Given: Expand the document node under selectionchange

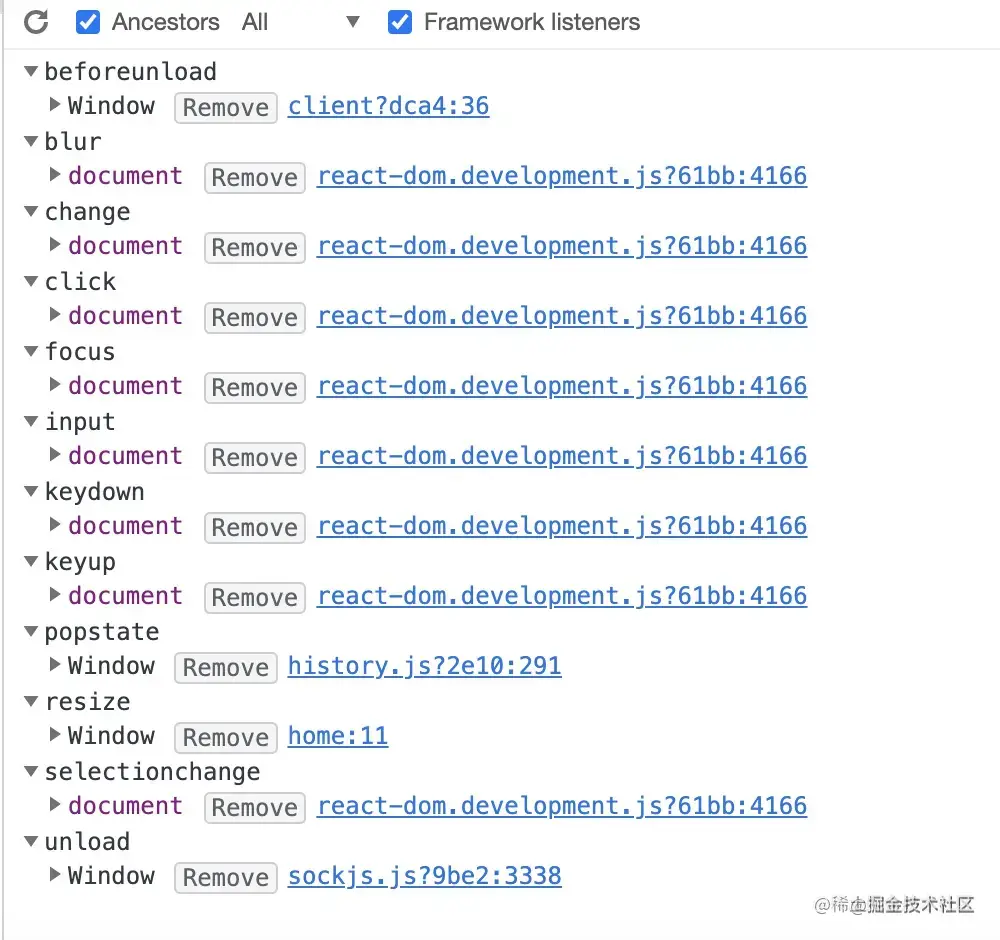Looking at the screenshot, I should 55,806.
